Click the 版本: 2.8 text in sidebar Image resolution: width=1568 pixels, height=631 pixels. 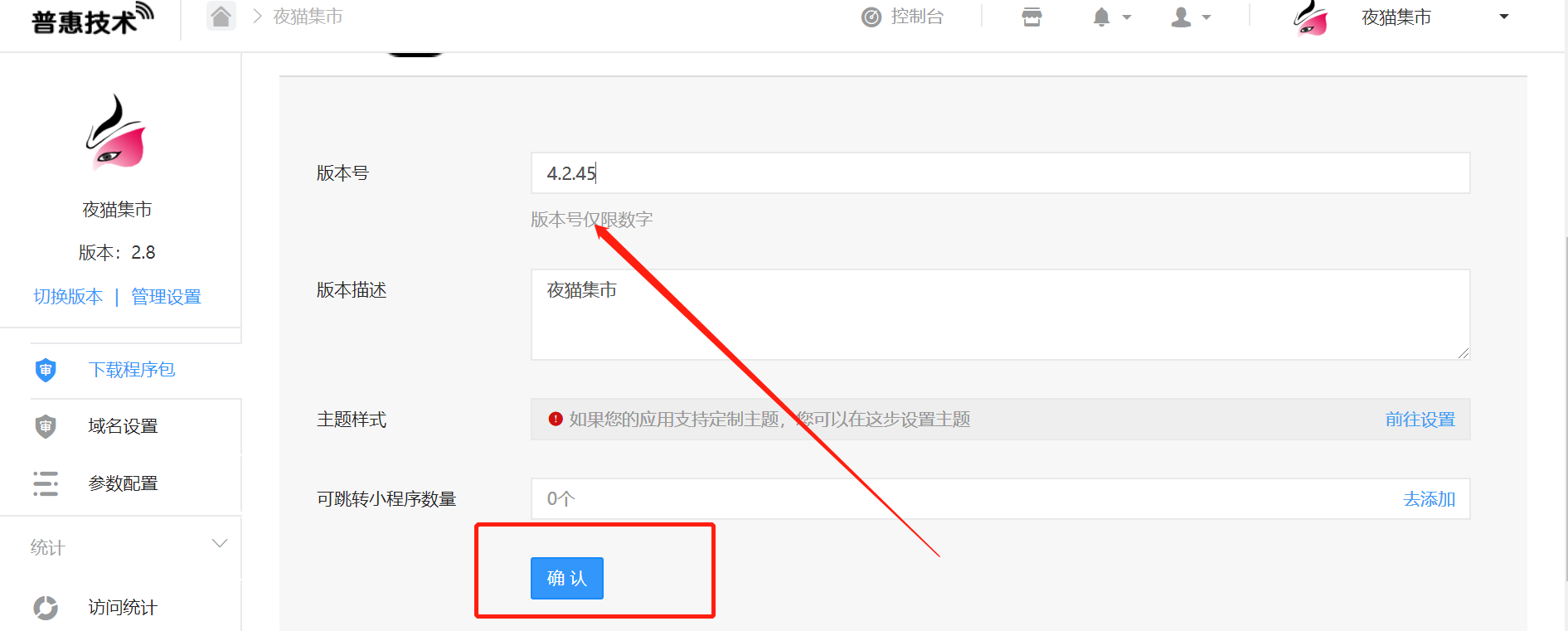pos(117,253)
